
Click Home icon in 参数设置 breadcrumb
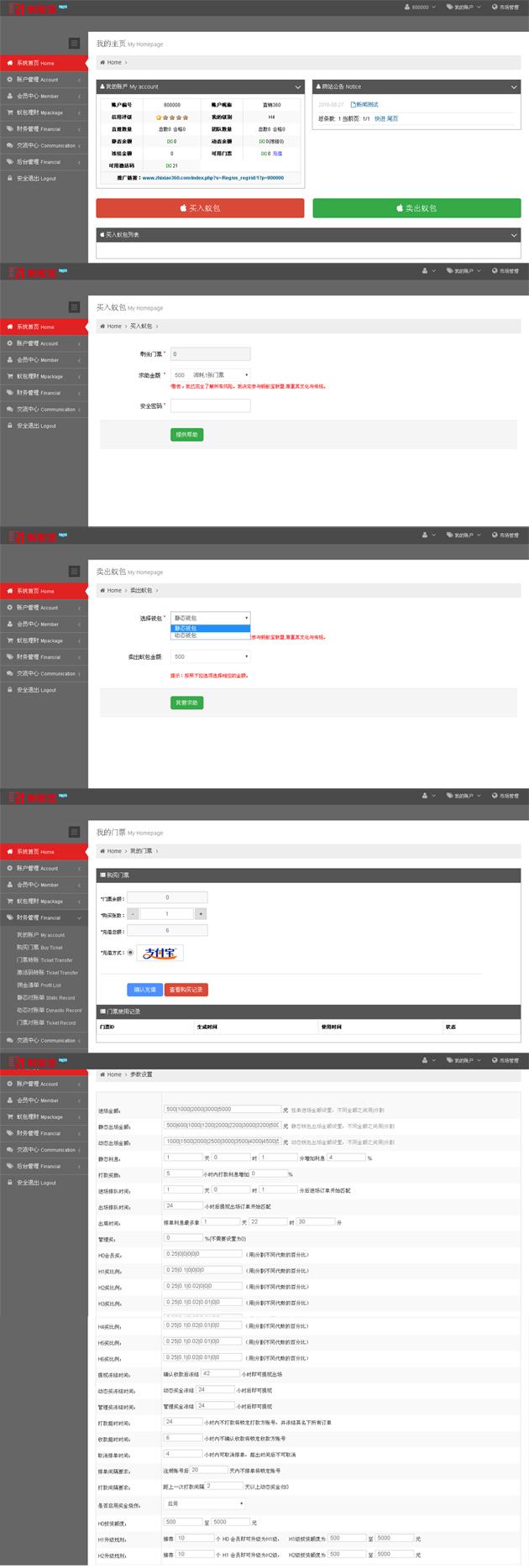pos(103,1074)
